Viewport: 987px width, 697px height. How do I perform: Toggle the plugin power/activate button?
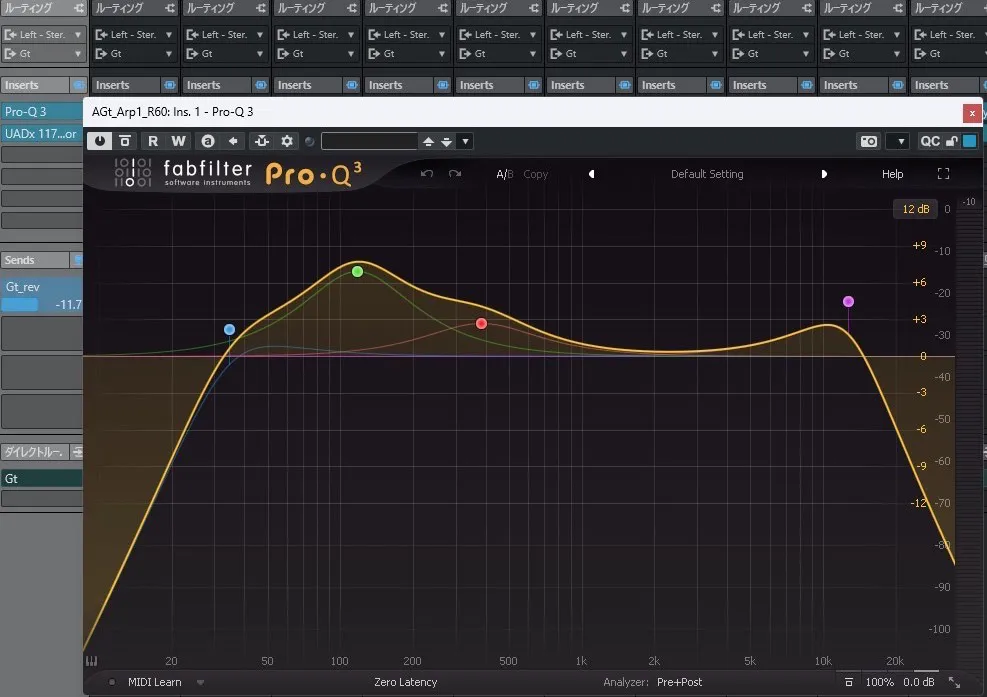coord(100,141)
